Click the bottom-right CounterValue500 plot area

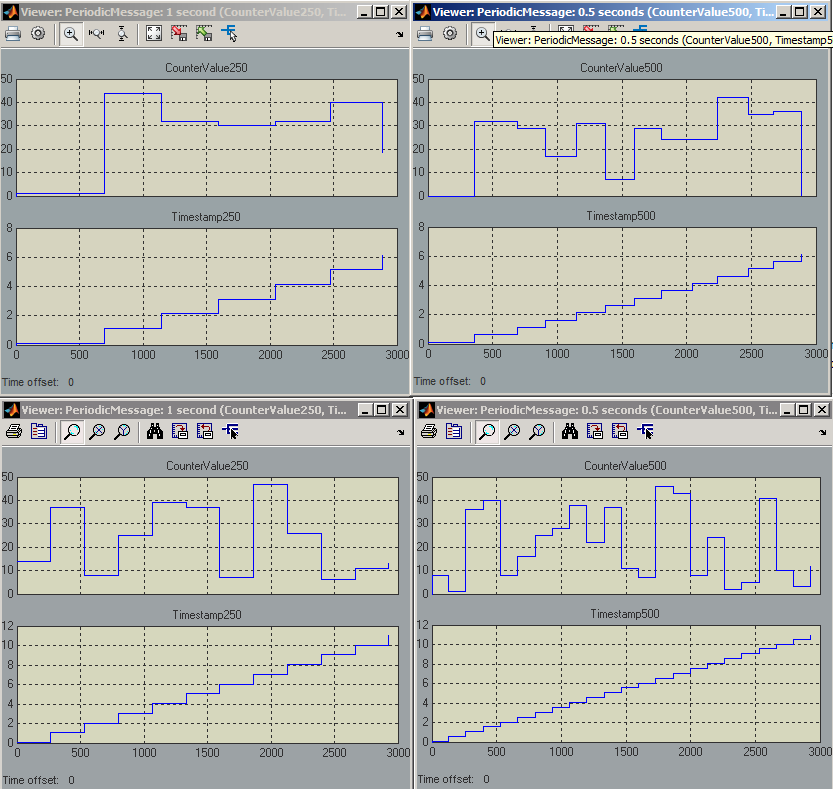coord(620,535)
